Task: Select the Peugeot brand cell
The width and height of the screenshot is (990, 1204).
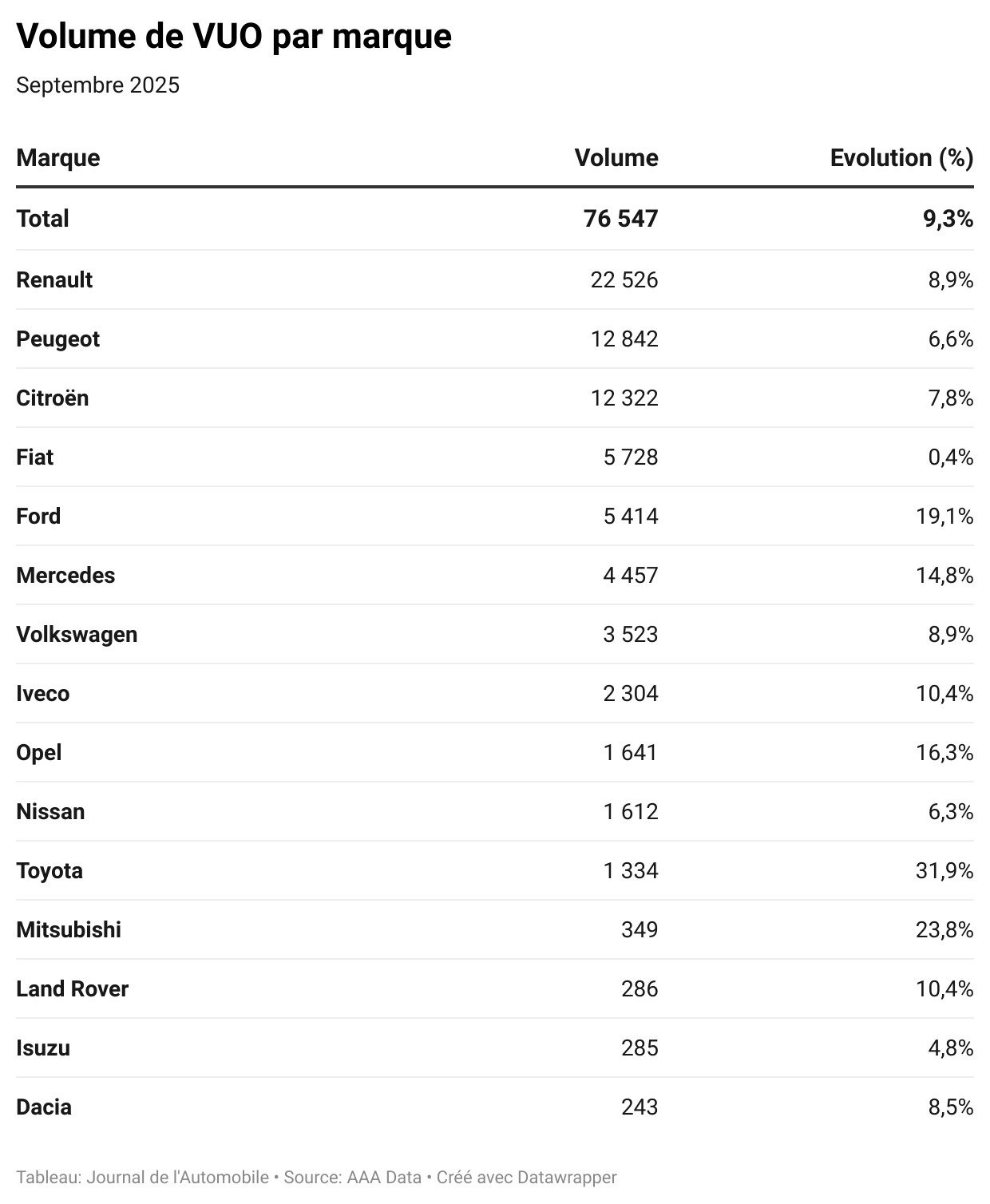Action: pos(57,339)
